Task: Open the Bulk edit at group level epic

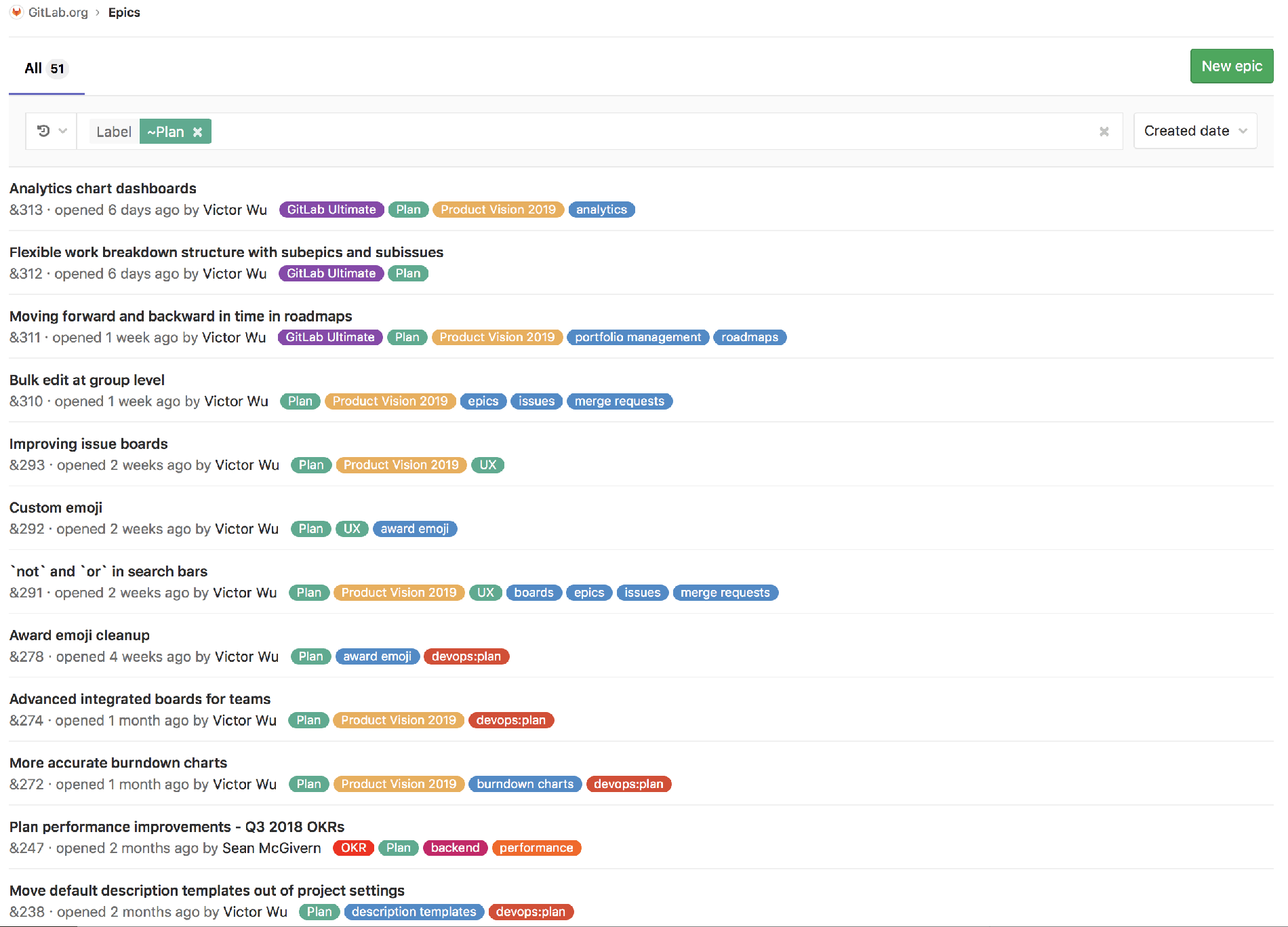Action: click(87, 380)
